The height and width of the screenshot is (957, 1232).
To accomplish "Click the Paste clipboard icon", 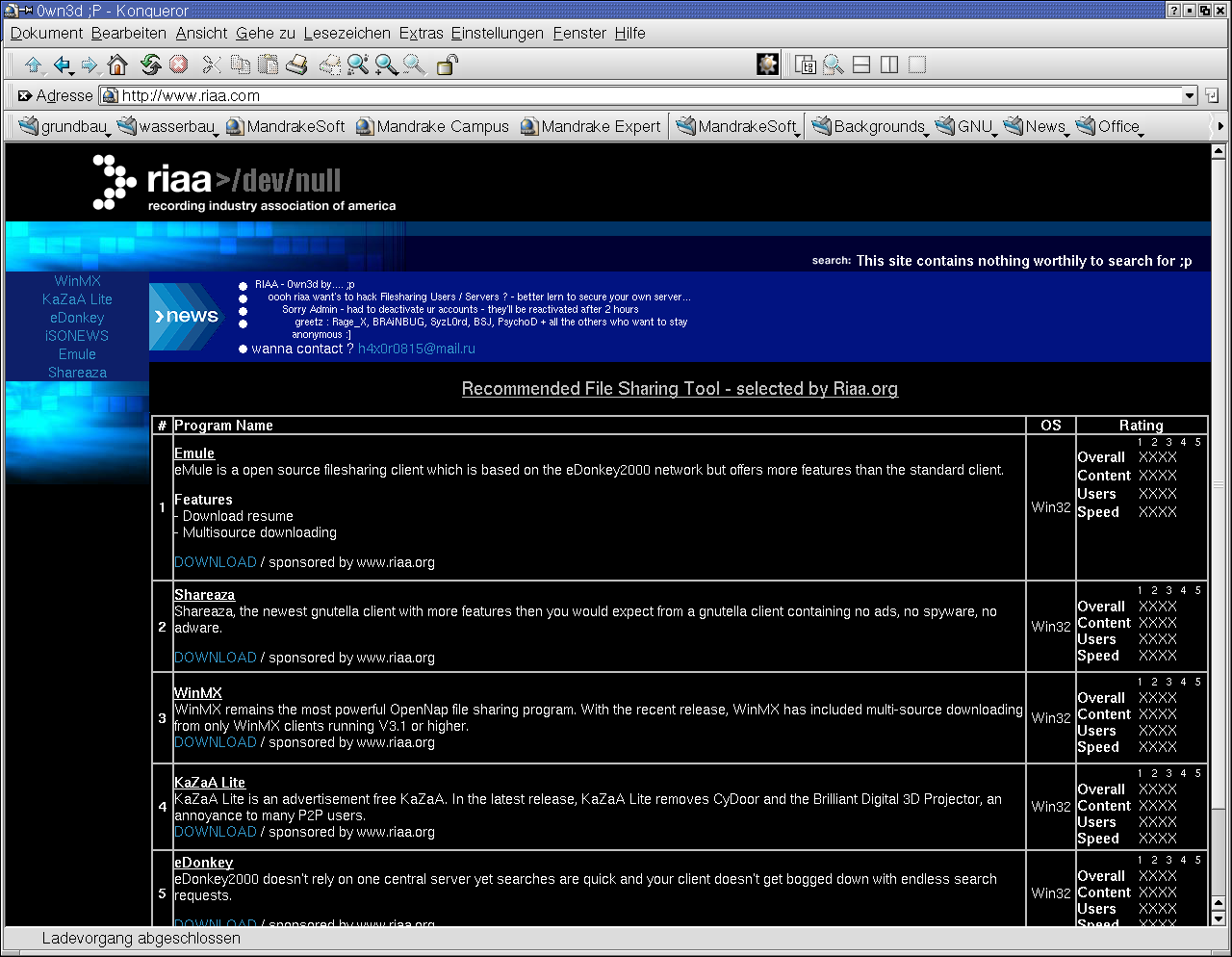I will pyautogui.click(x=269, y=65).
